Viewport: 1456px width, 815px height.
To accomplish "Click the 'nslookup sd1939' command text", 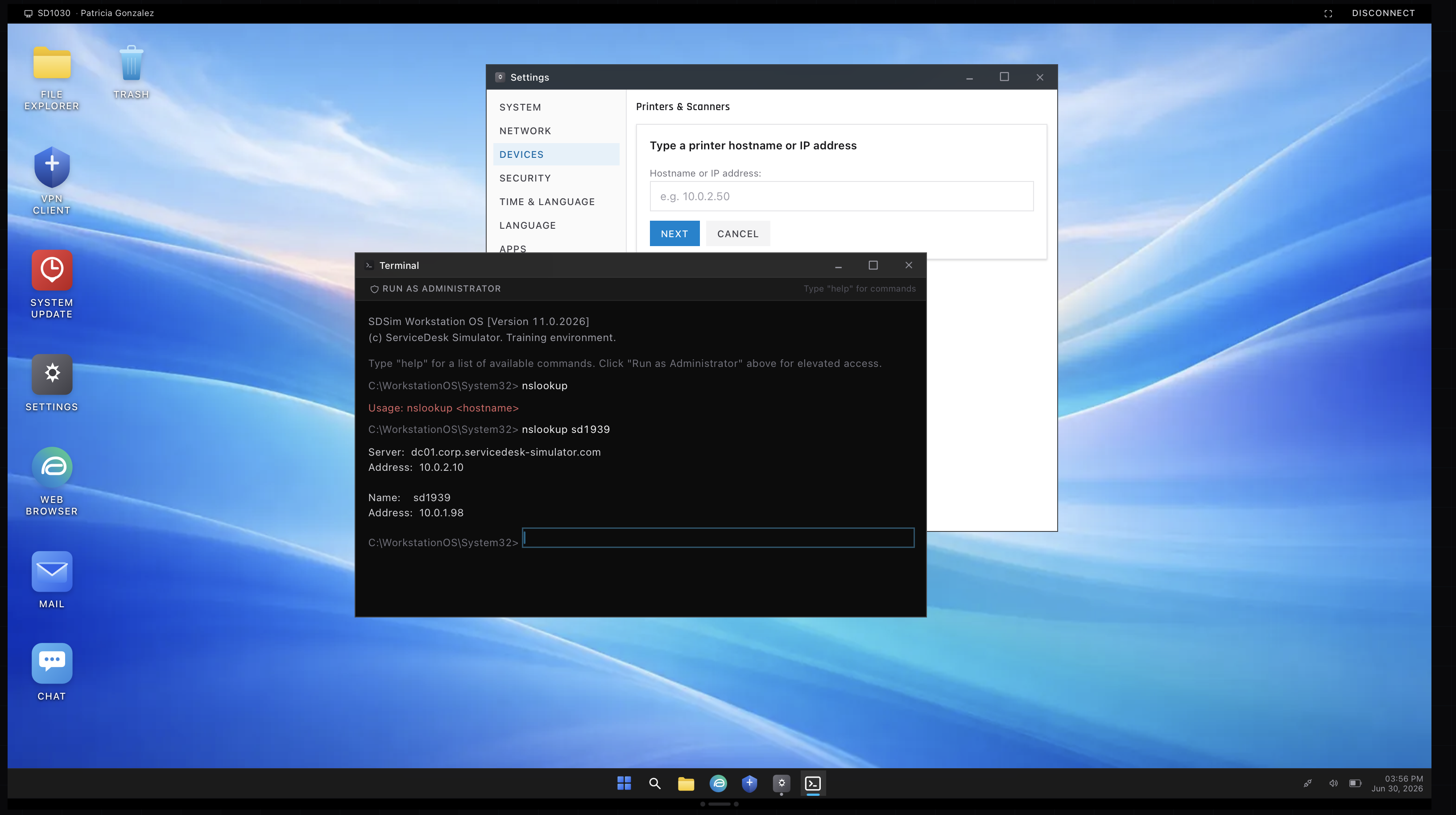I will 566,429.
